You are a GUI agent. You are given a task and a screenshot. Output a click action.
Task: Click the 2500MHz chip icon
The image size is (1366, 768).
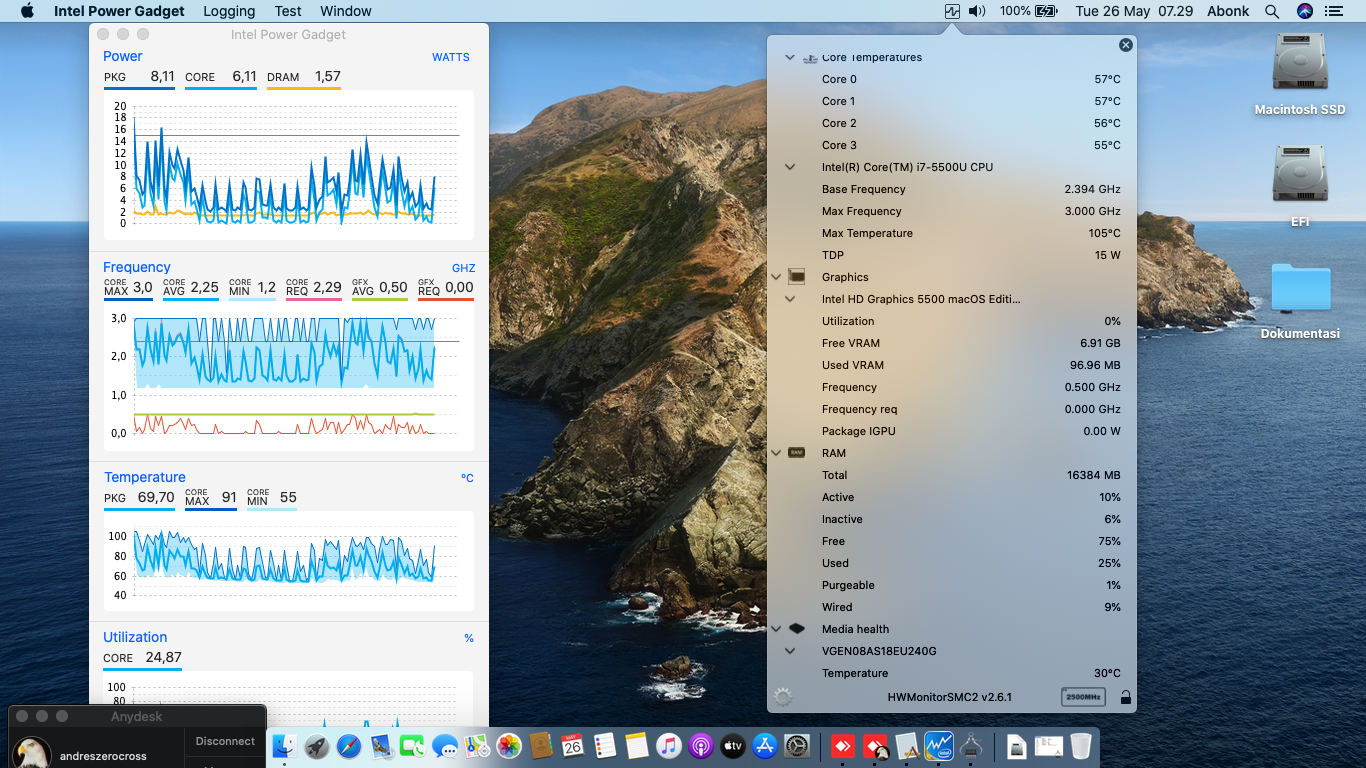(1083, 697)
